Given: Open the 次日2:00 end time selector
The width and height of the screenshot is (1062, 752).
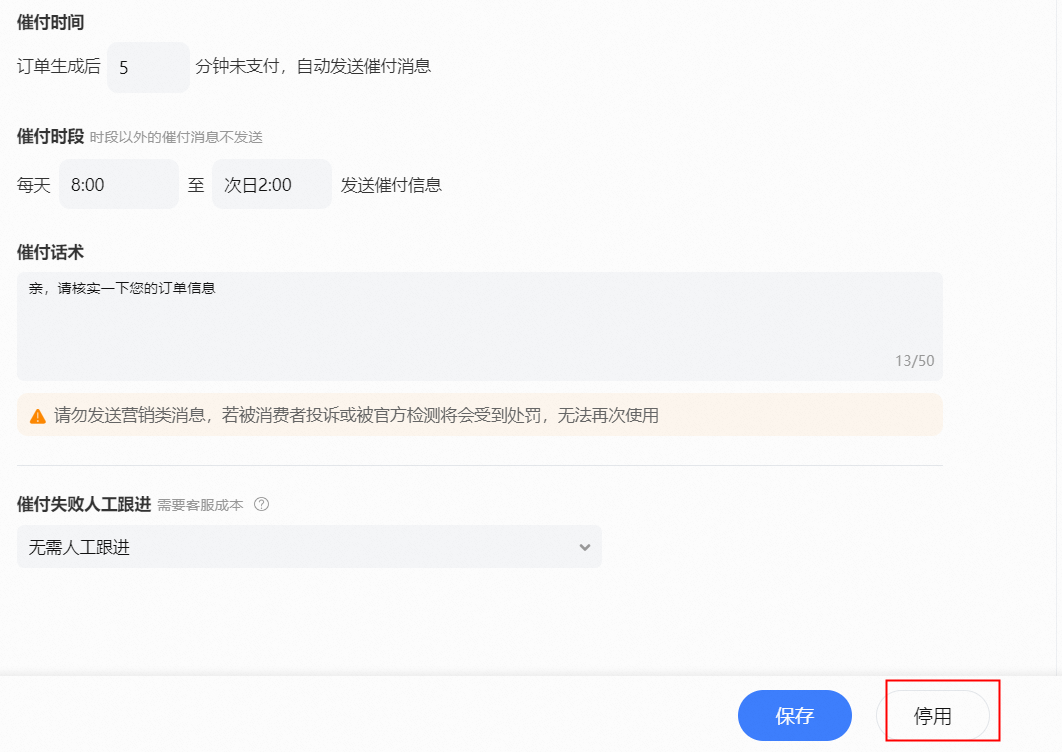Looking at the screenshot, I should [x=272, y=184].
